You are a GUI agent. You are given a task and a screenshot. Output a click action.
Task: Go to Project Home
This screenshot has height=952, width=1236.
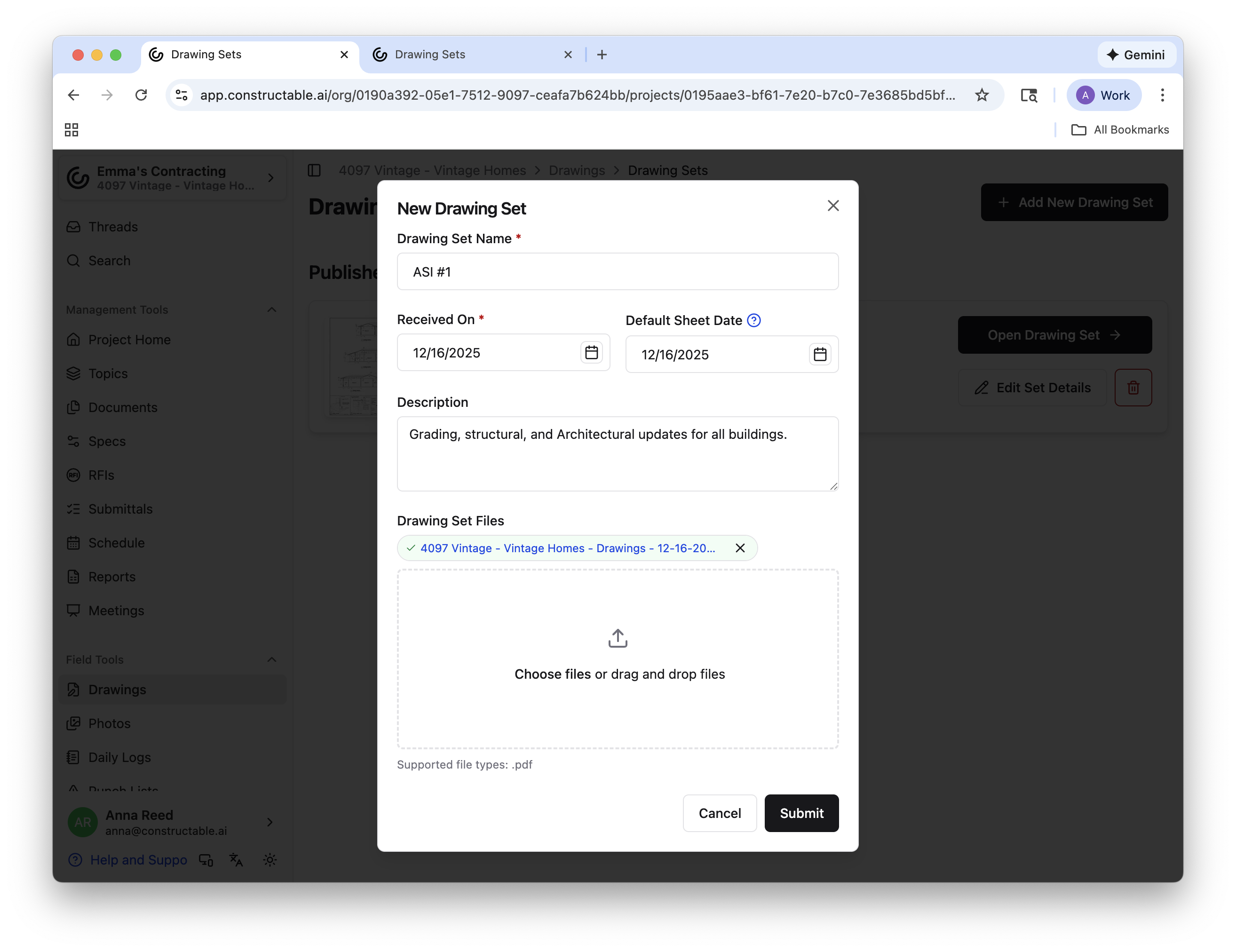[x=173, y=340]
